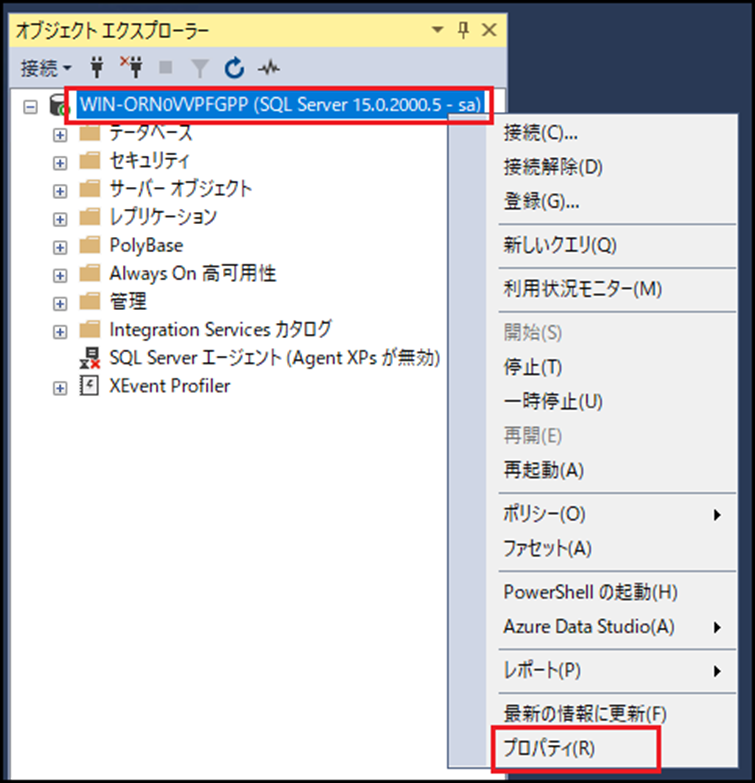
Task: Toggle the auto-hide pin icon
Action: (x=463, y=30)
